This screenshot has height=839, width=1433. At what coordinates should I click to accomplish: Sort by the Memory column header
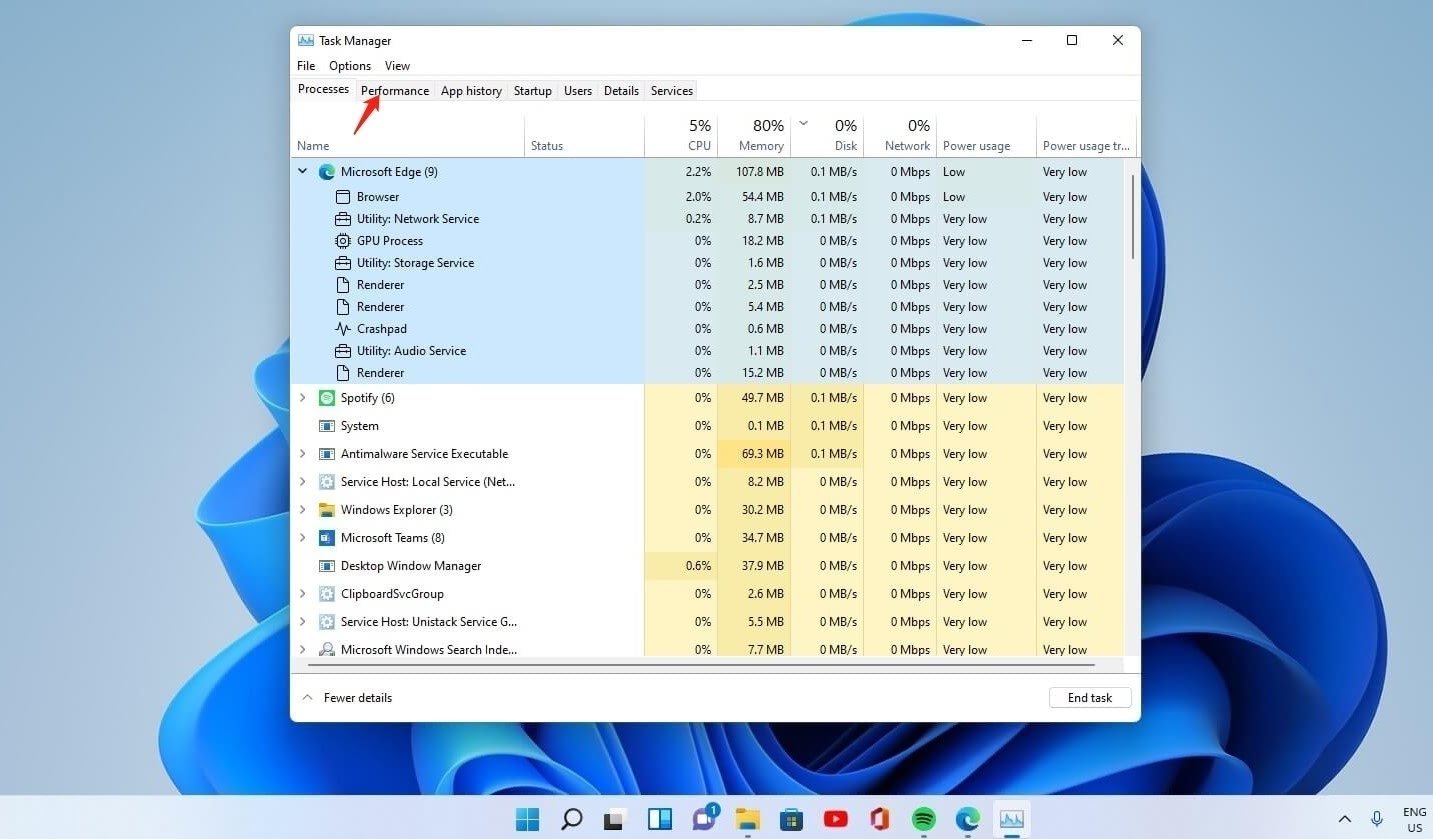coord(754,135)
